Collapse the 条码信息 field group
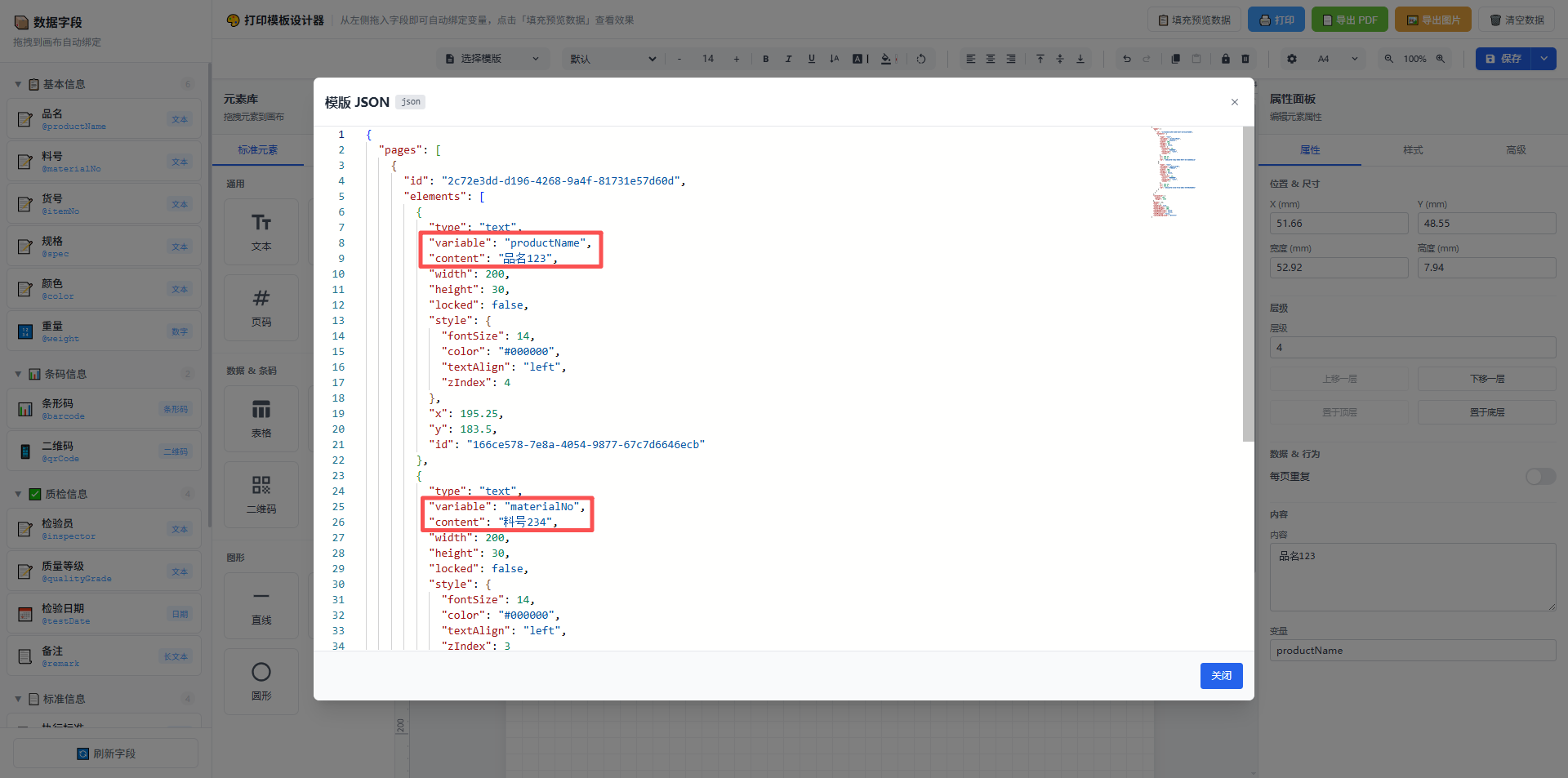Viewport: 1568px width, 778px height. pyautogui.click(x=18, y=374)
